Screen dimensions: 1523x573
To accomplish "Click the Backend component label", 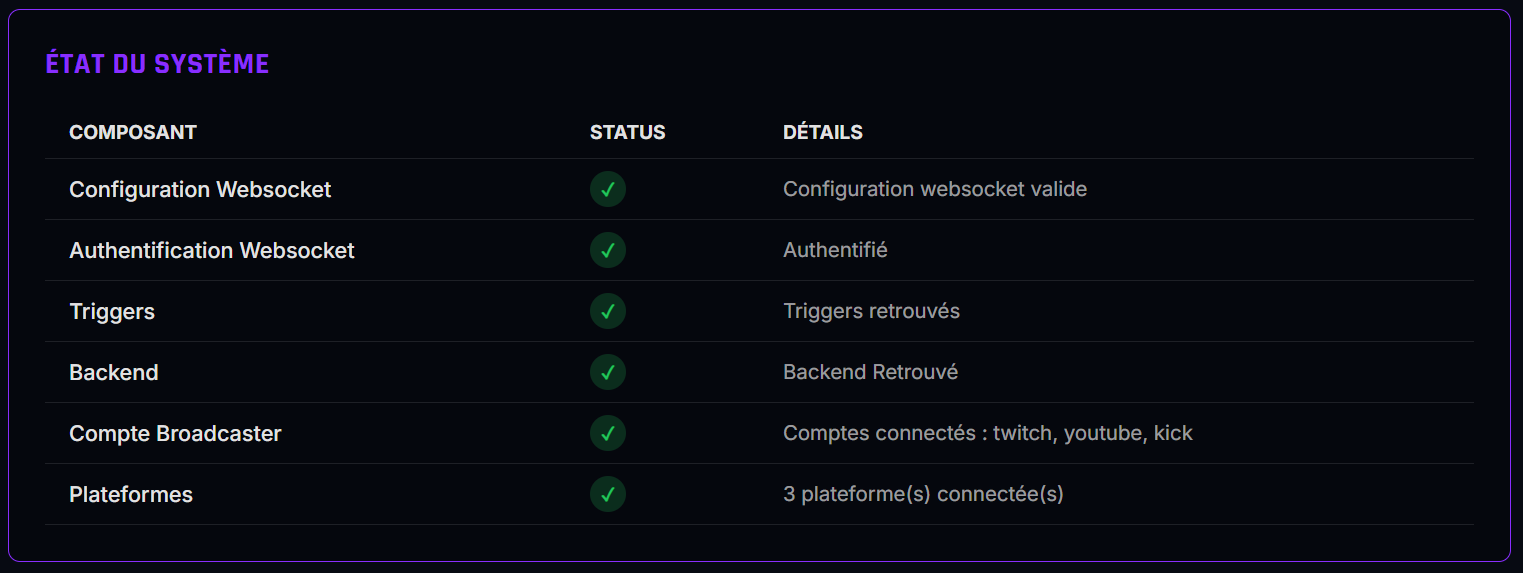I will click(x=114, y=372).
